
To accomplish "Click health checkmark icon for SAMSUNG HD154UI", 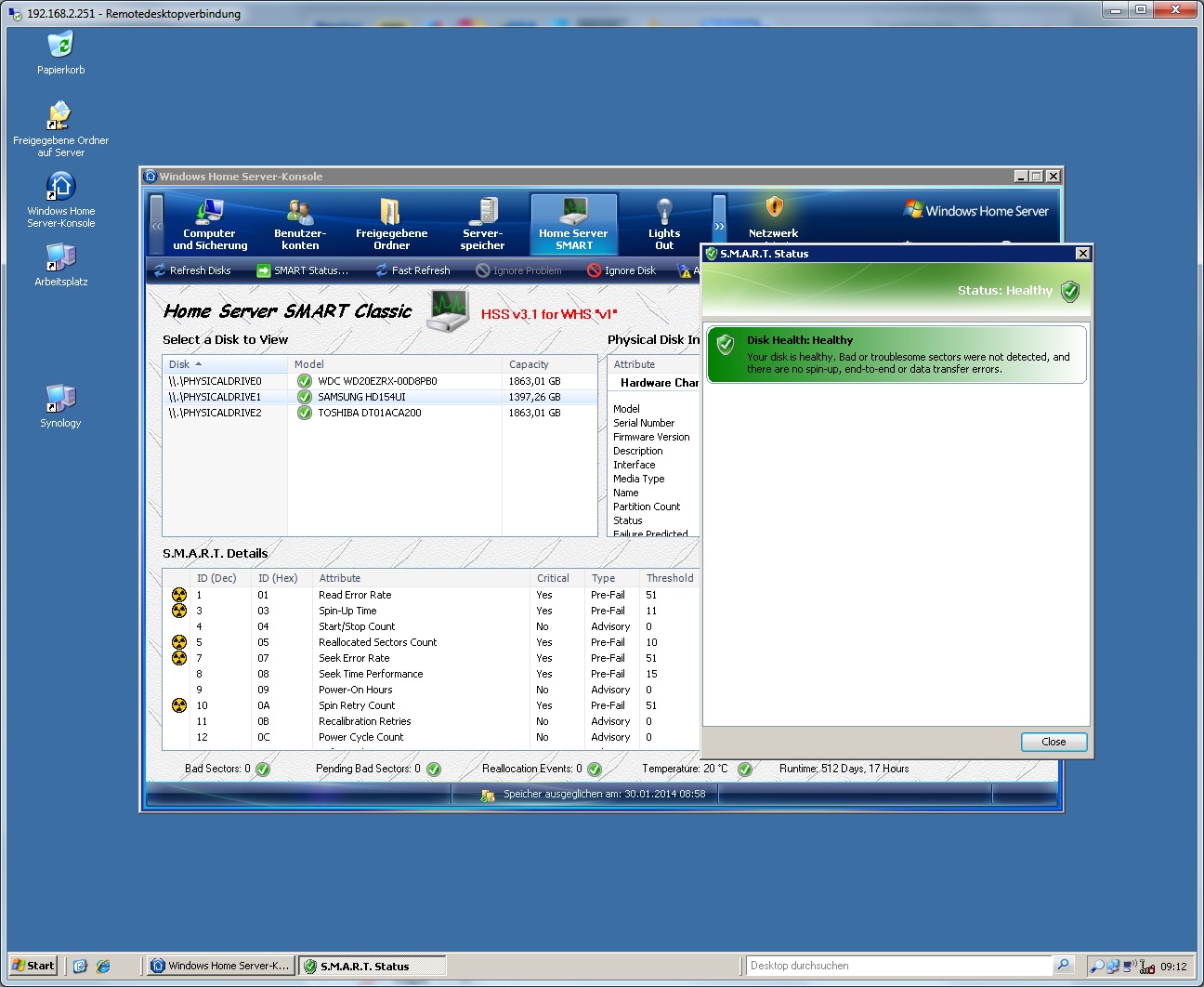I will (x=304, y=397).
